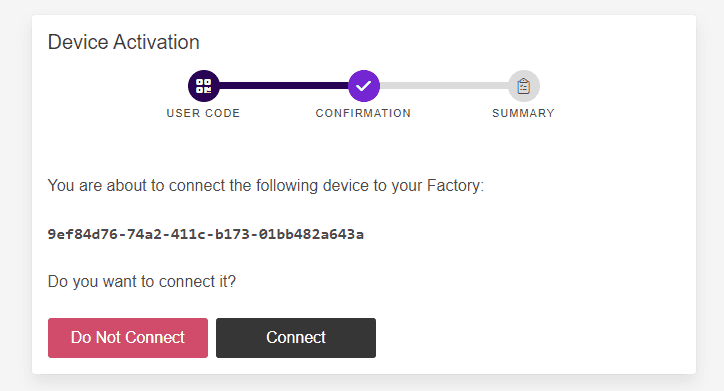Select the CONFIRMATION step label
This screenshot has height=391, width=724.
pyautogui.click(x=363, y=113)
